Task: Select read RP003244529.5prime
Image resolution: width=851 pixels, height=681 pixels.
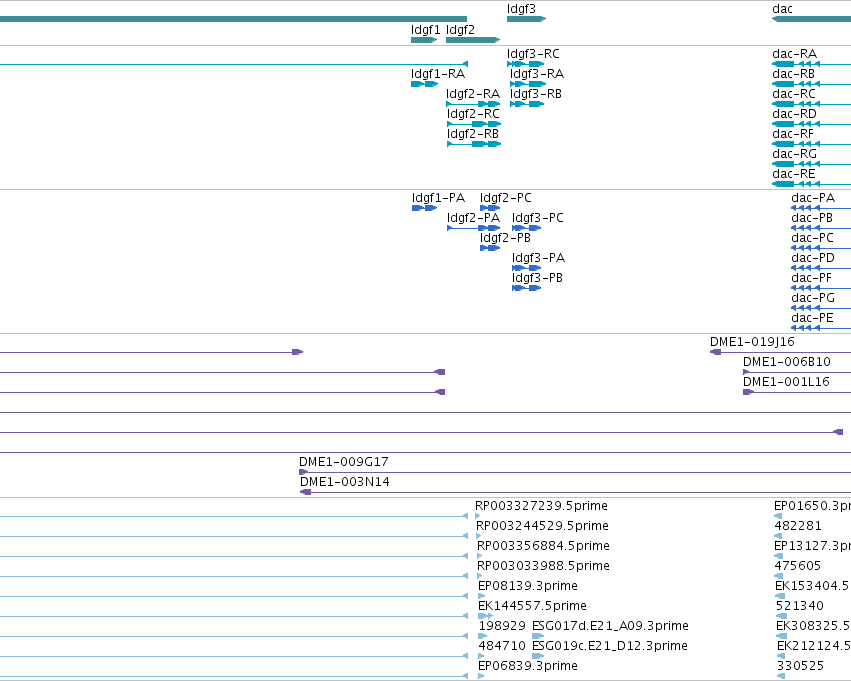Action: [542, 526]
